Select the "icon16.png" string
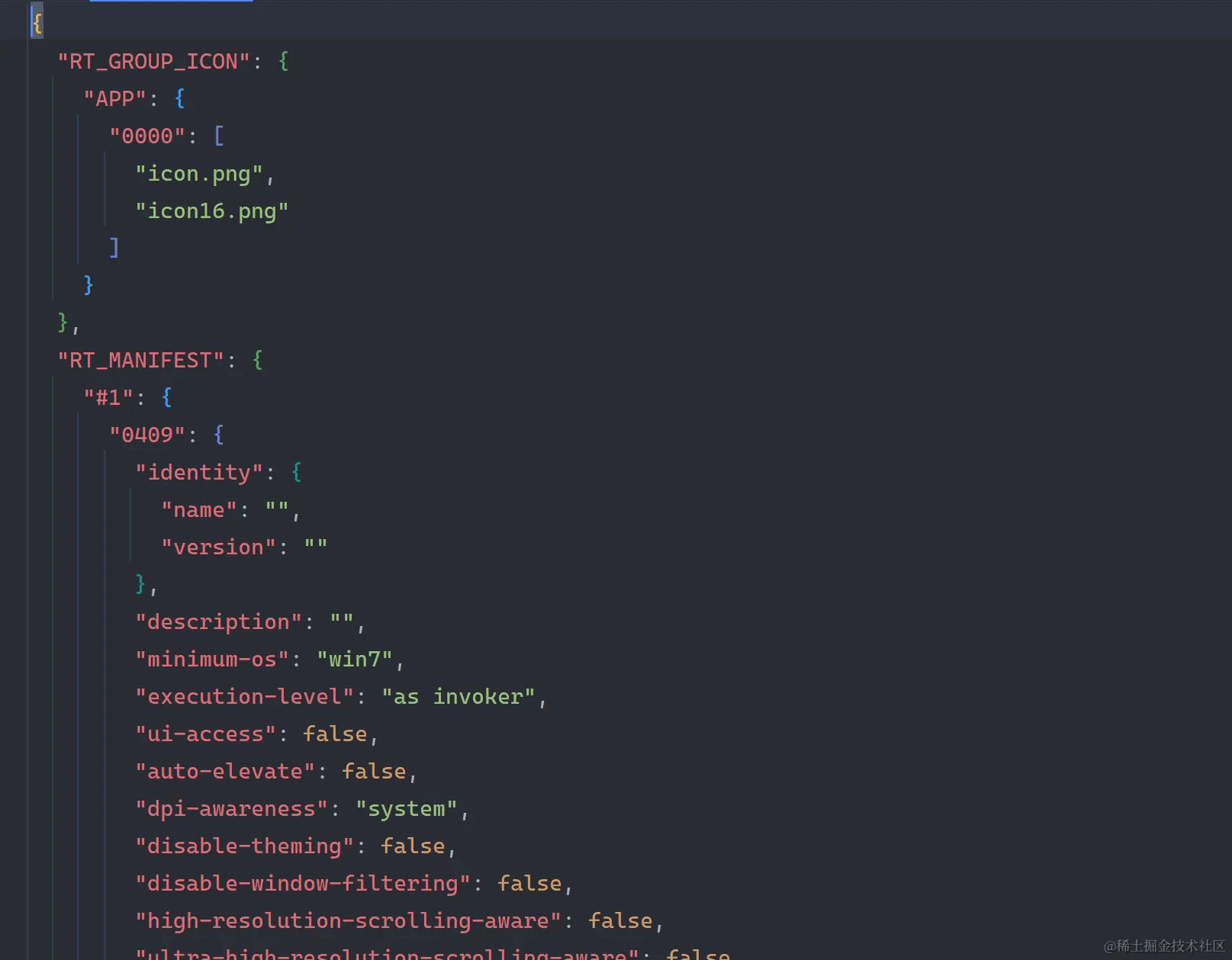 pyautogui.click(x=212, y=211)
